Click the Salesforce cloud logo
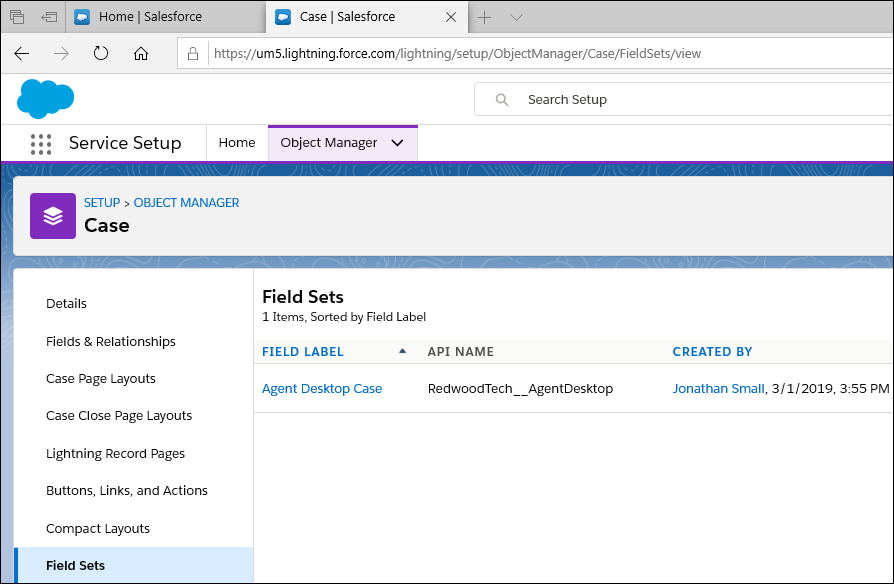The height and width of the screenshot is (584, 894). pos(46,99)
